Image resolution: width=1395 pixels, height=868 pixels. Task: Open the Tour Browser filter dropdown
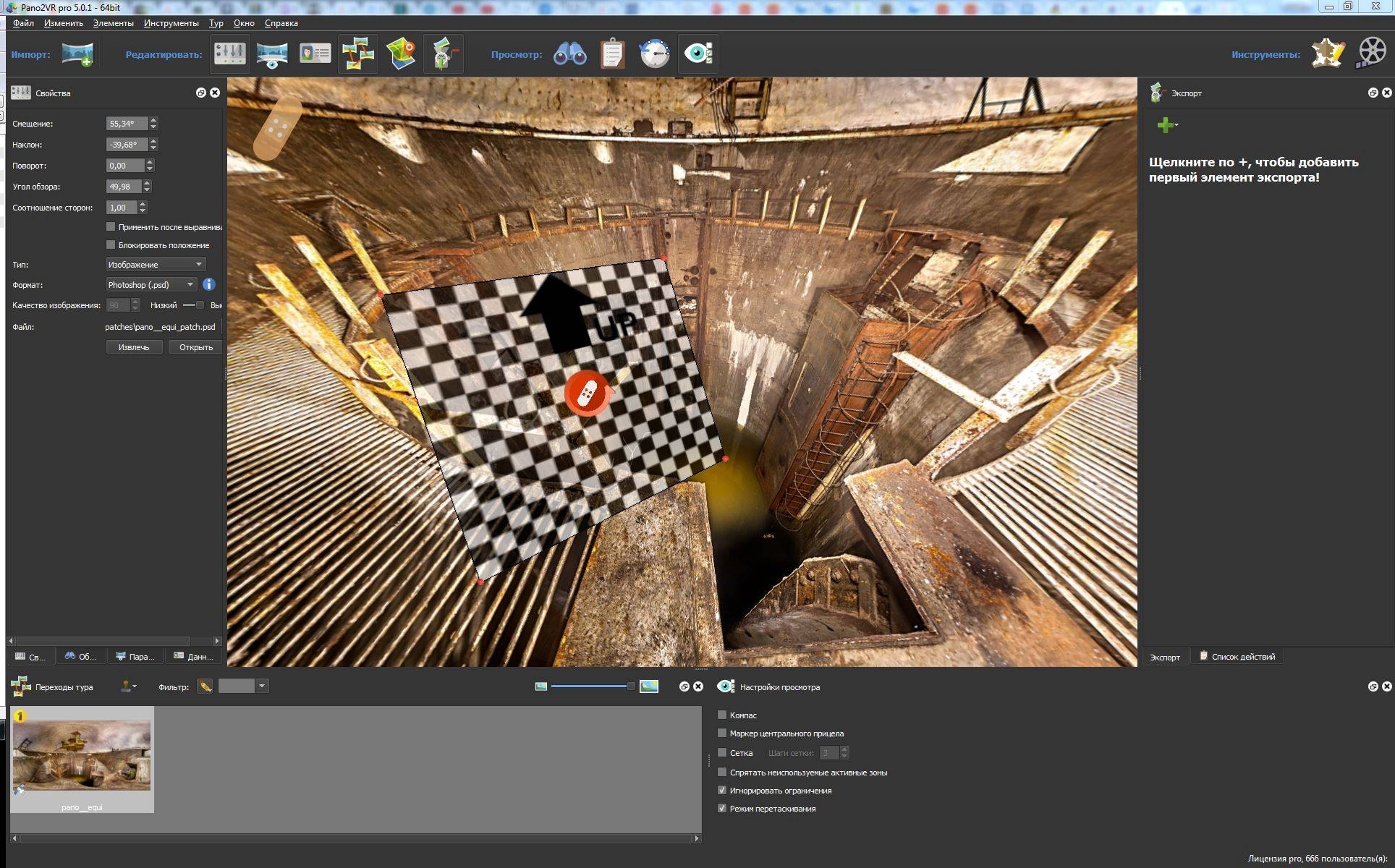pos(262,686)
